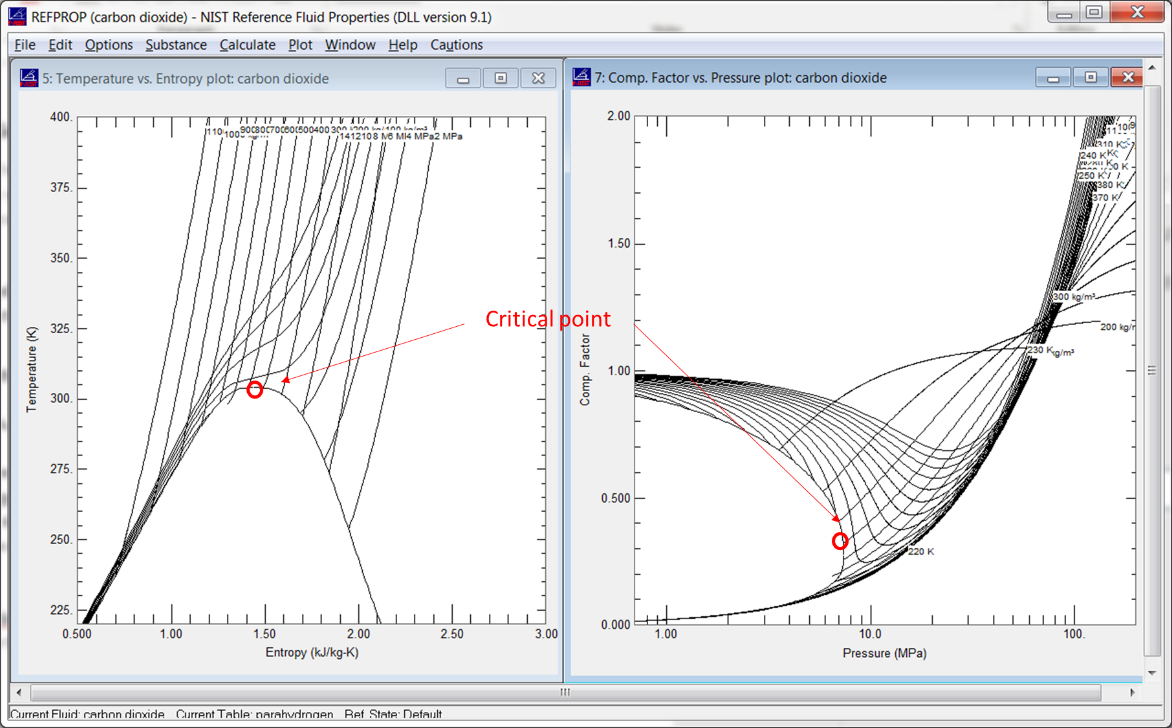Screen dimensions: 1172x728
Task: Click the bottom horizontal scrollbar thumb
Action: [565, 692]
